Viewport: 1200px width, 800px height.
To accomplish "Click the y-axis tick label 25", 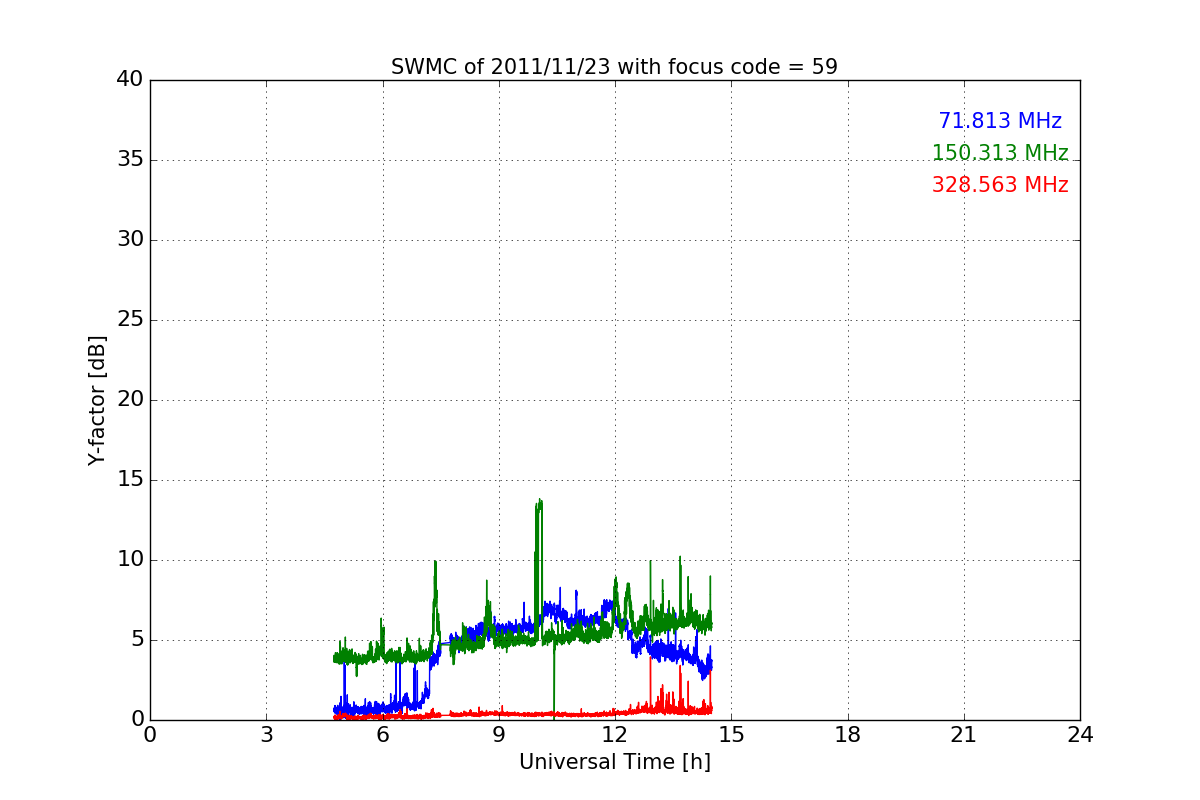I will (x=130, y=320).
